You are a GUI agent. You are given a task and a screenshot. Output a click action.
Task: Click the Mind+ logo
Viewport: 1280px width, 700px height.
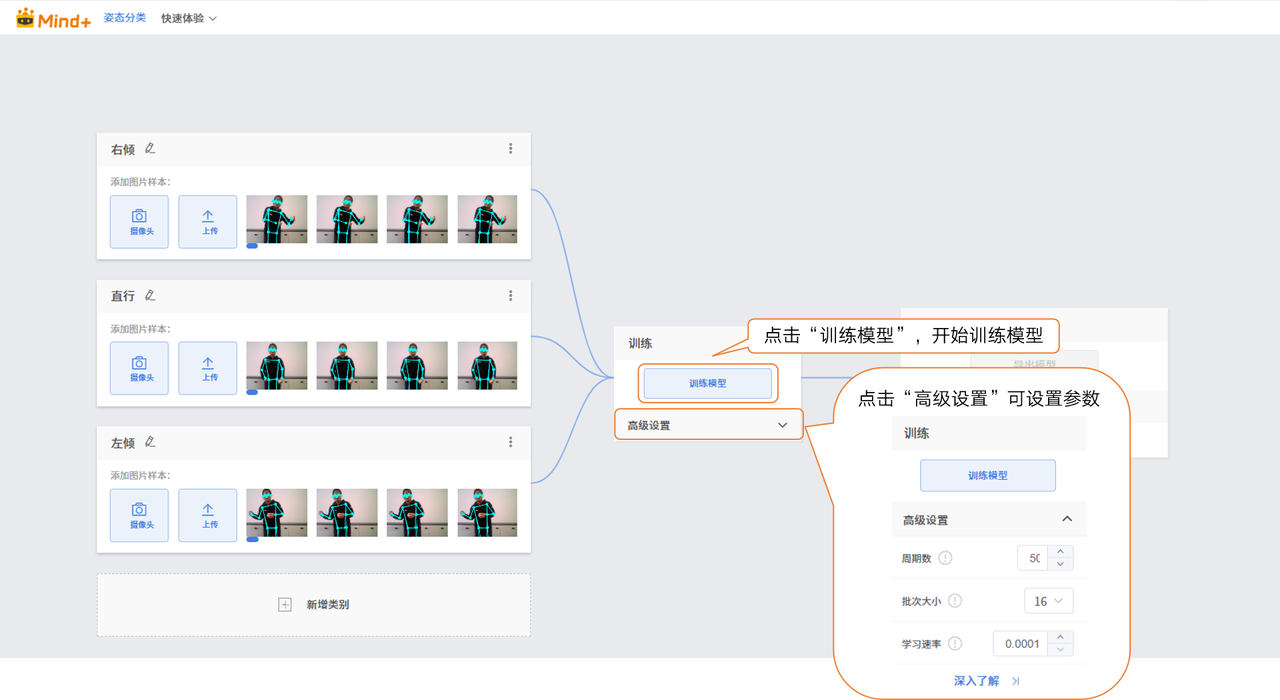[52, 18]
